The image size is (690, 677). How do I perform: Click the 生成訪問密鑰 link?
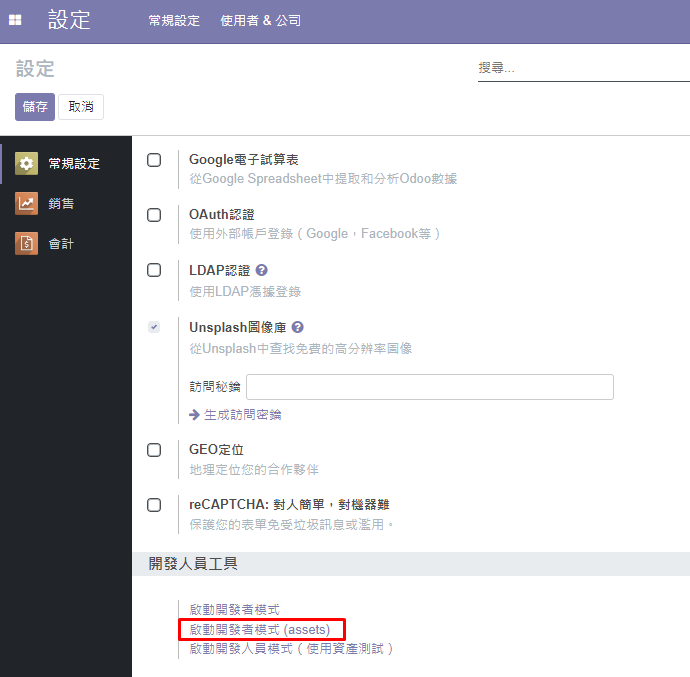[242, 415]
